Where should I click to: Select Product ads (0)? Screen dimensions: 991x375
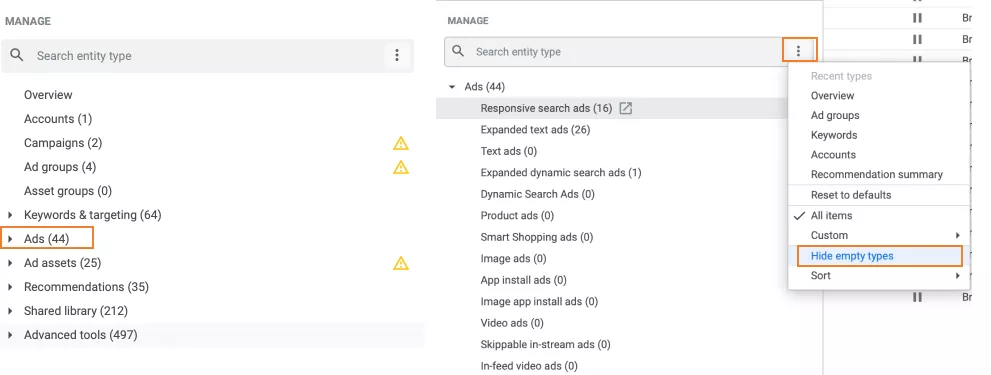(517, 216)
